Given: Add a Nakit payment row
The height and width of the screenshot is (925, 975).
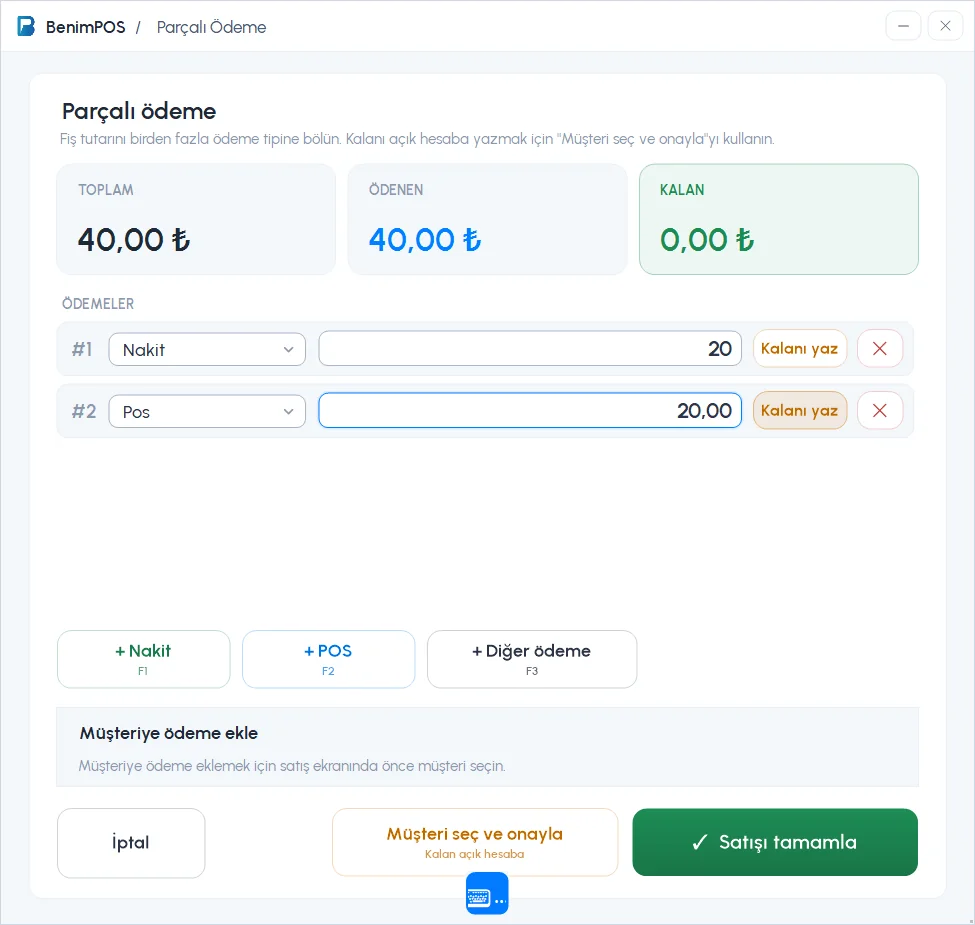Looking at the screenshot, I should [144, 659].
